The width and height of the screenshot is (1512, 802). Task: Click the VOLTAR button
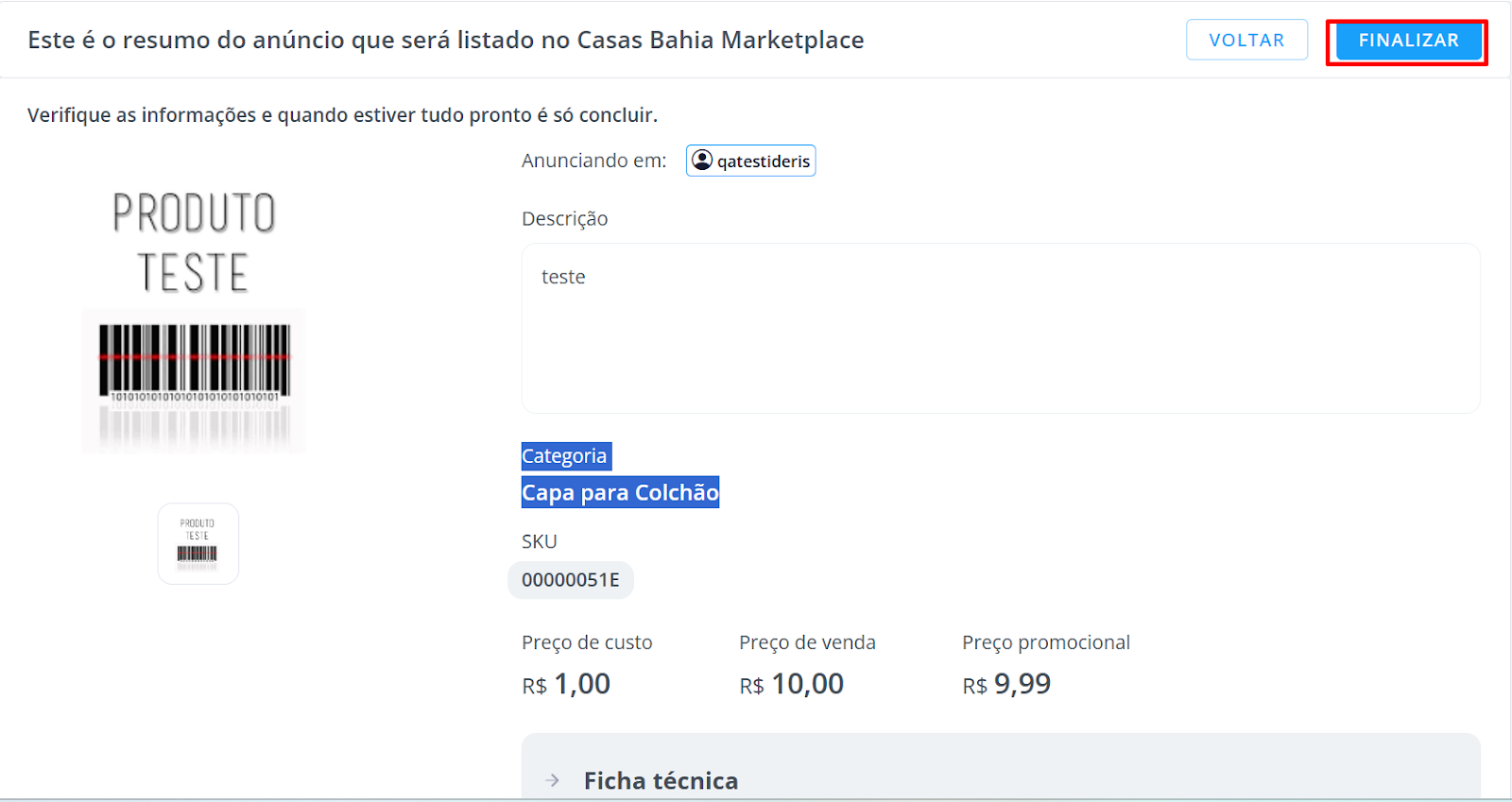1246,41
